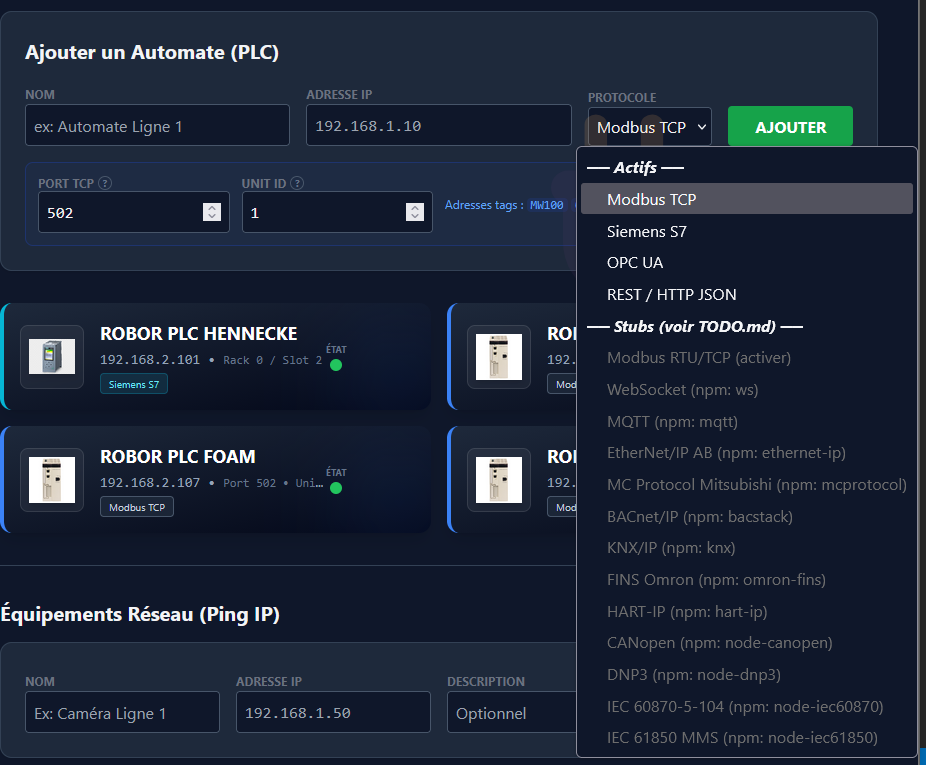Choose FINS Omron option
Viewport: 926px width, 765px height.
coord(746,580)
